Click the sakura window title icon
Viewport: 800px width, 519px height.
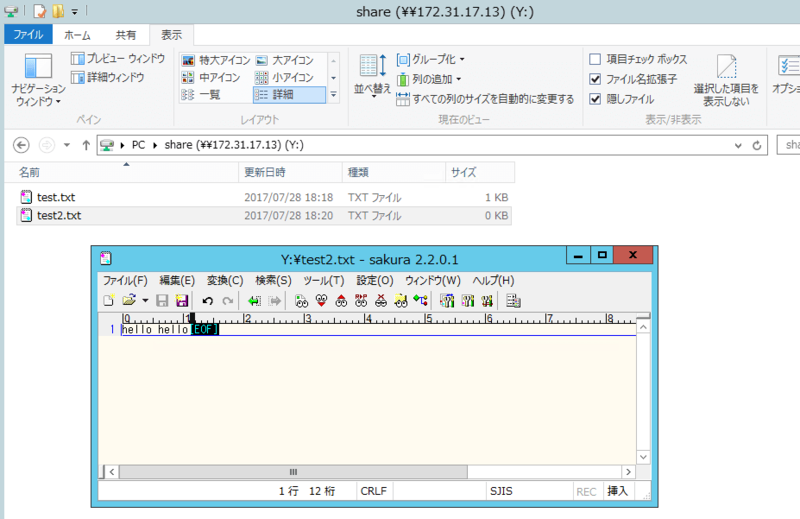point(106,258)
